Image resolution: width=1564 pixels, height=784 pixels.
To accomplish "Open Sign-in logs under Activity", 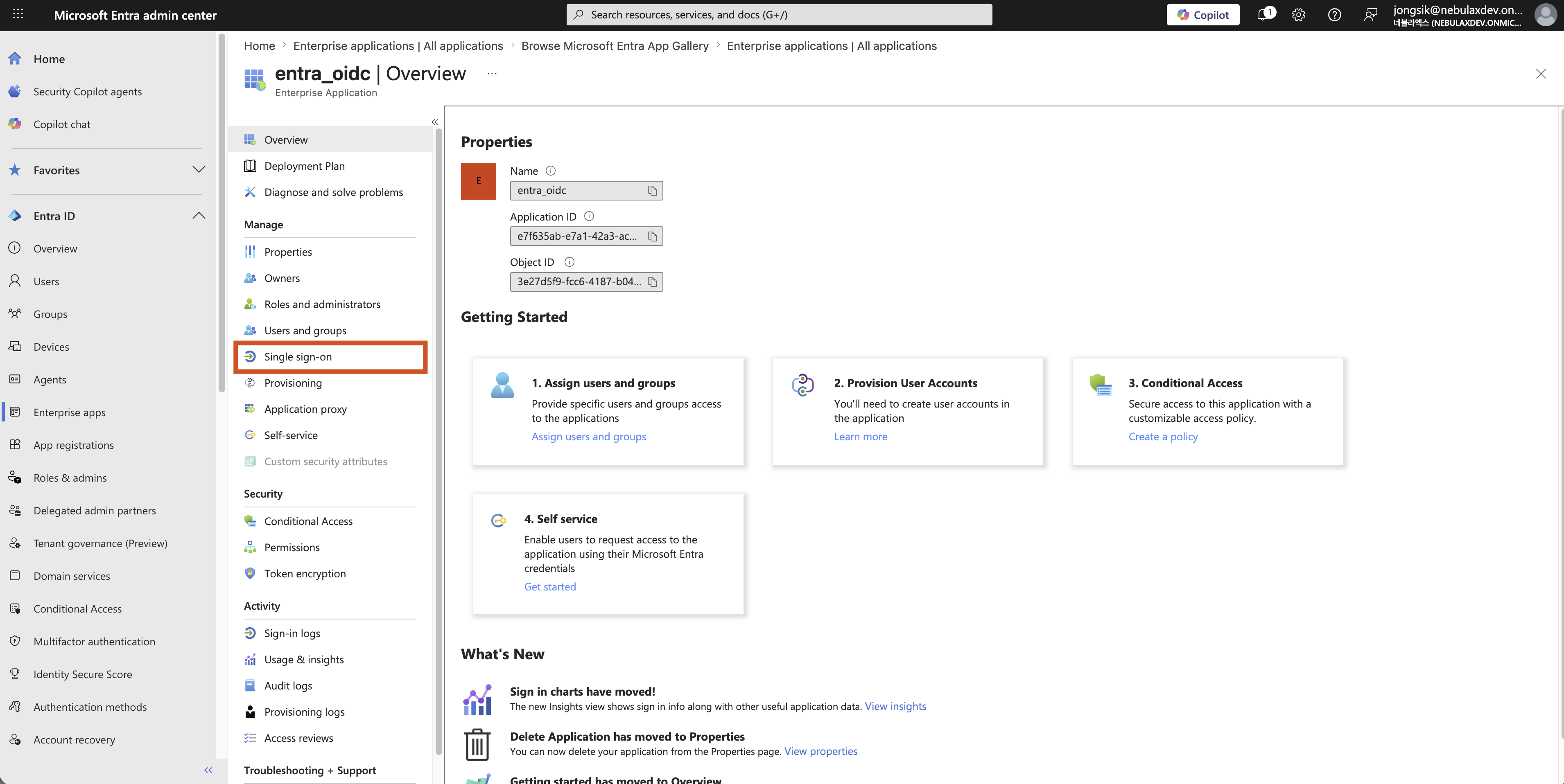I will [292, 633].
